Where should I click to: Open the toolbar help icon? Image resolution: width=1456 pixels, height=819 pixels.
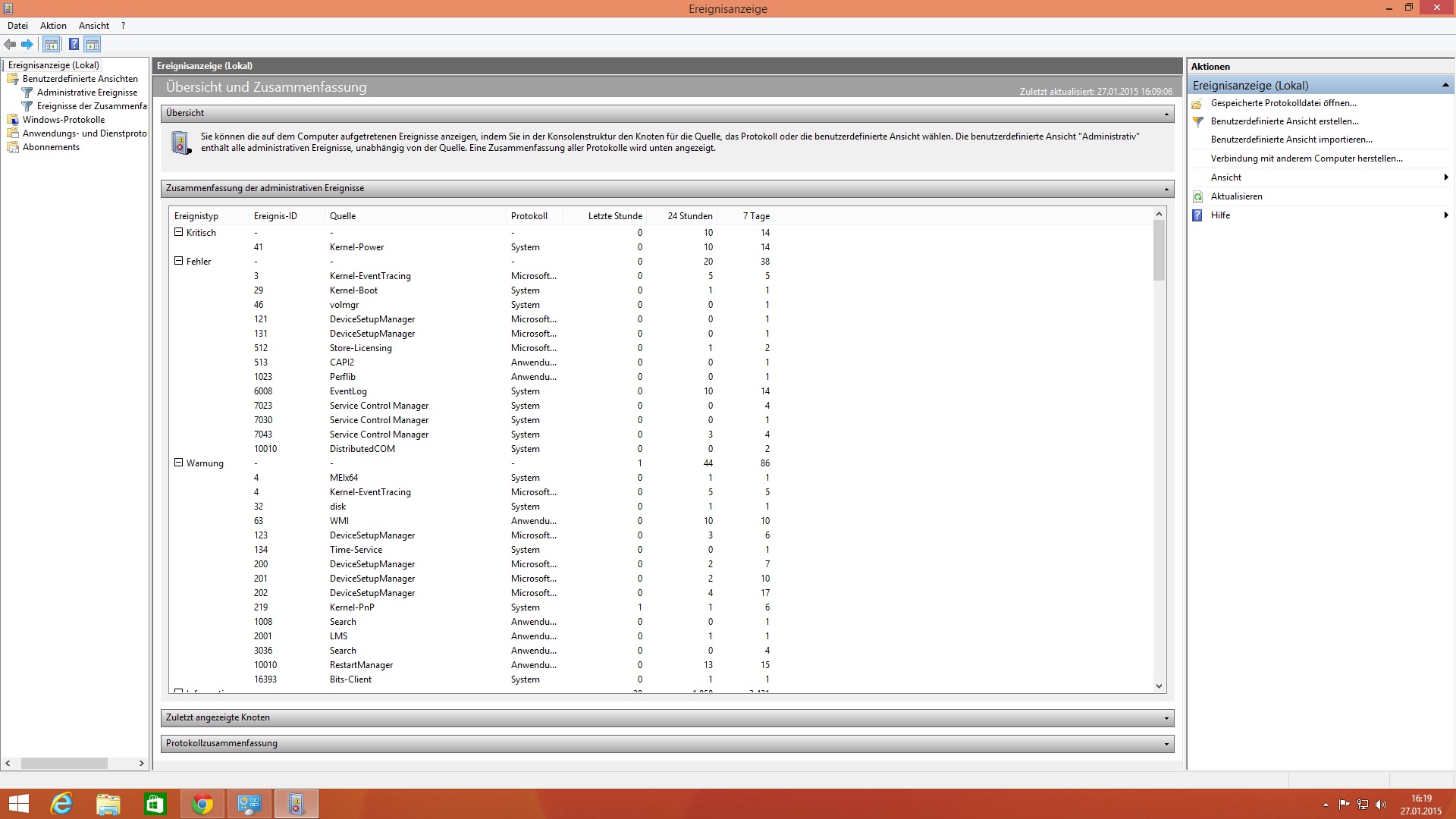pos(74,45)
